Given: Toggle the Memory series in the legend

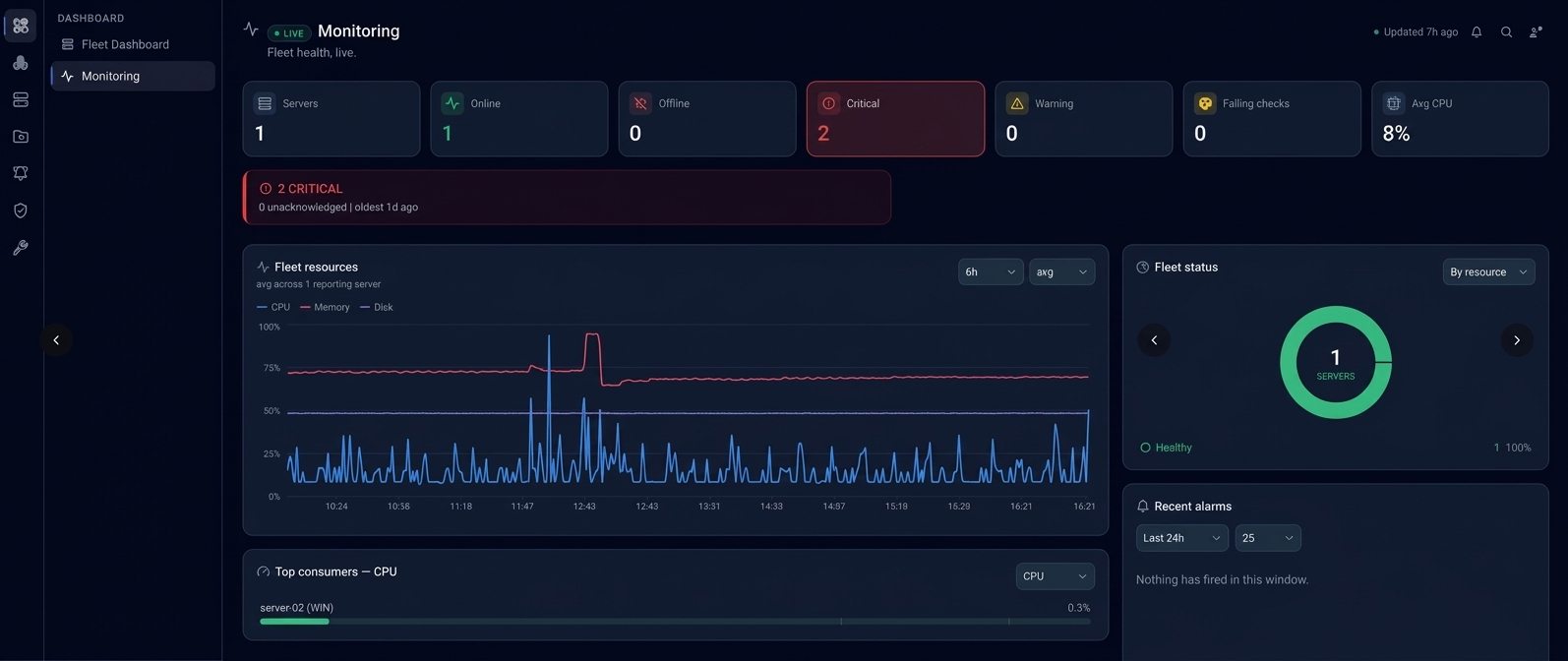Looking at the screenshot, I should (x=325, y=307).
